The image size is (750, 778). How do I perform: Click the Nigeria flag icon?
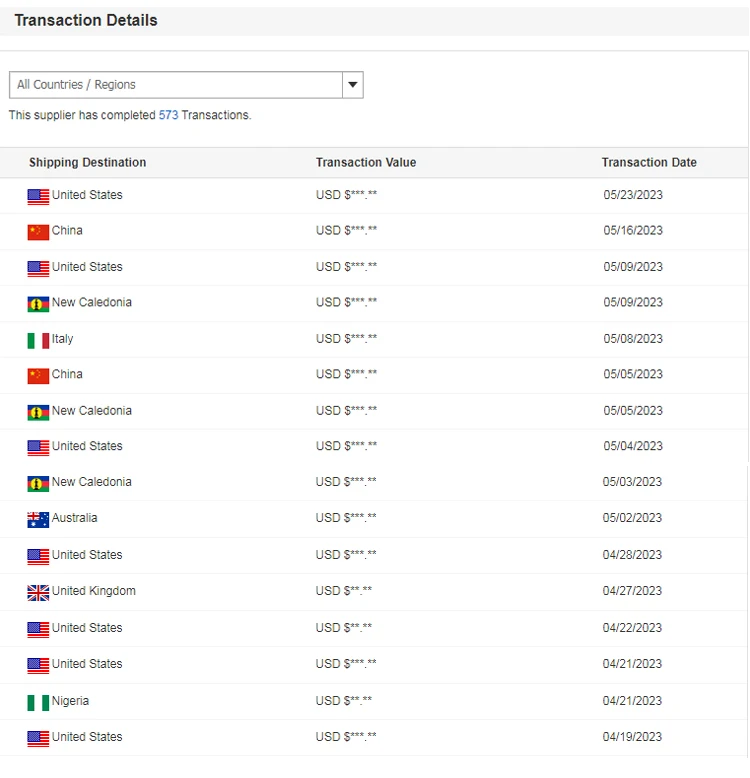[x=38, y=702]
